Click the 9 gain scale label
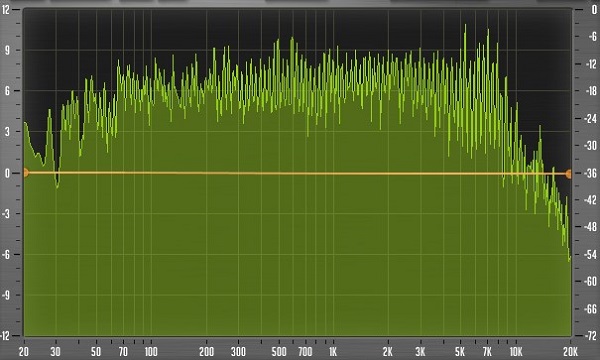This screenshot has height=360, width=600. [x=7, y=50]
